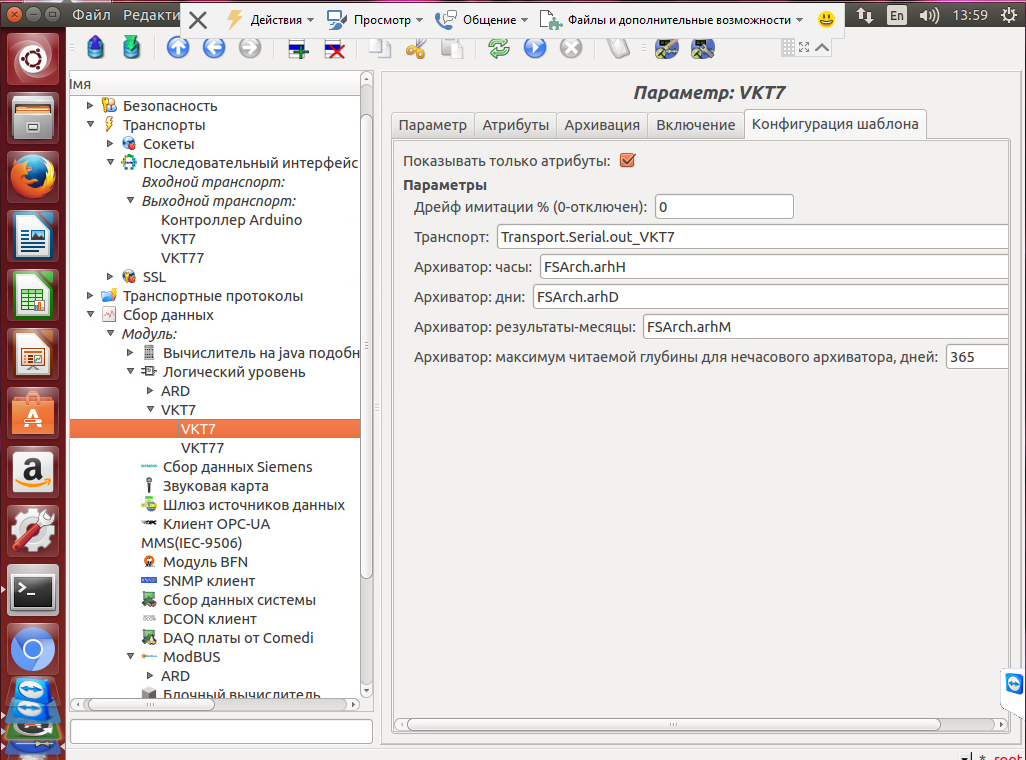Toggle the 'Показывать только атрибуты' checkbox
Screen dimensions: 1026x760
click(628, 160)
